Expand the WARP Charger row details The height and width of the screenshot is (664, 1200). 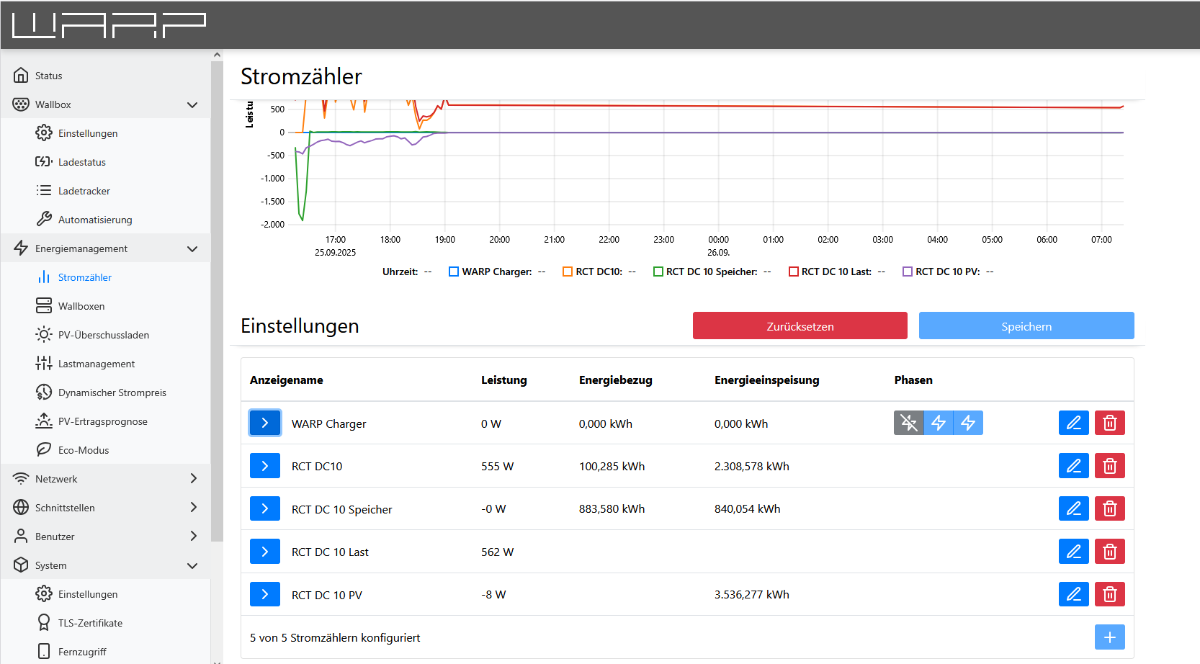pos(264,423)
